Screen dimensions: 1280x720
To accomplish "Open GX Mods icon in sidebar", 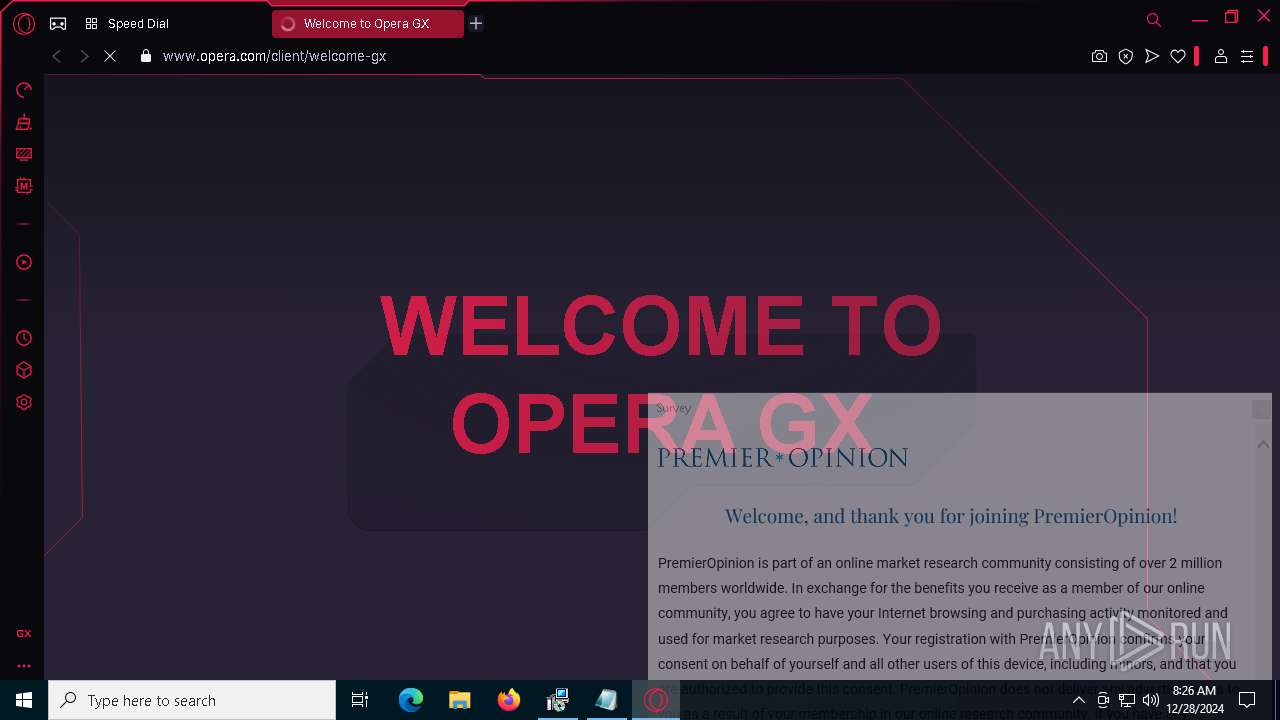I will click(24, 186).
